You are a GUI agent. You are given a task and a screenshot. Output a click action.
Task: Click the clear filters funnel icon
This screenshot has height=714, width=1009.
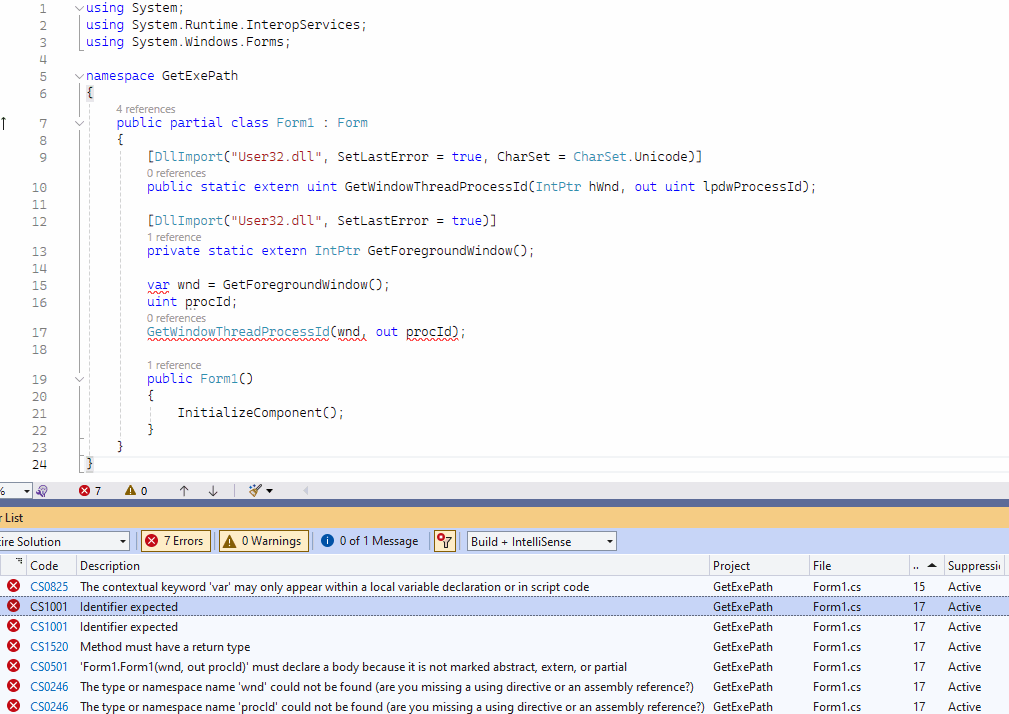[445, 541]
